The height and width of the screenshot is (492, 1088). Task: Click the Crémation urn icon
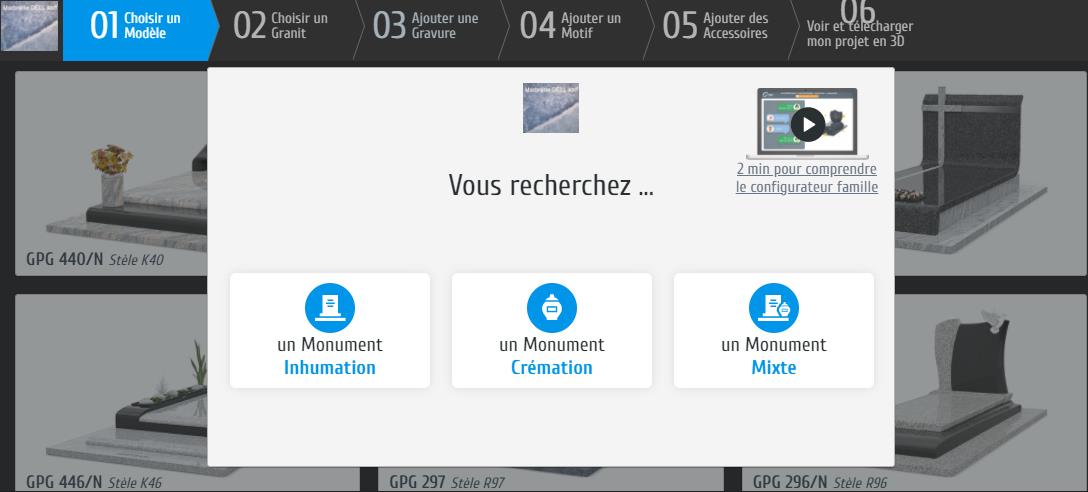(552, 308)
